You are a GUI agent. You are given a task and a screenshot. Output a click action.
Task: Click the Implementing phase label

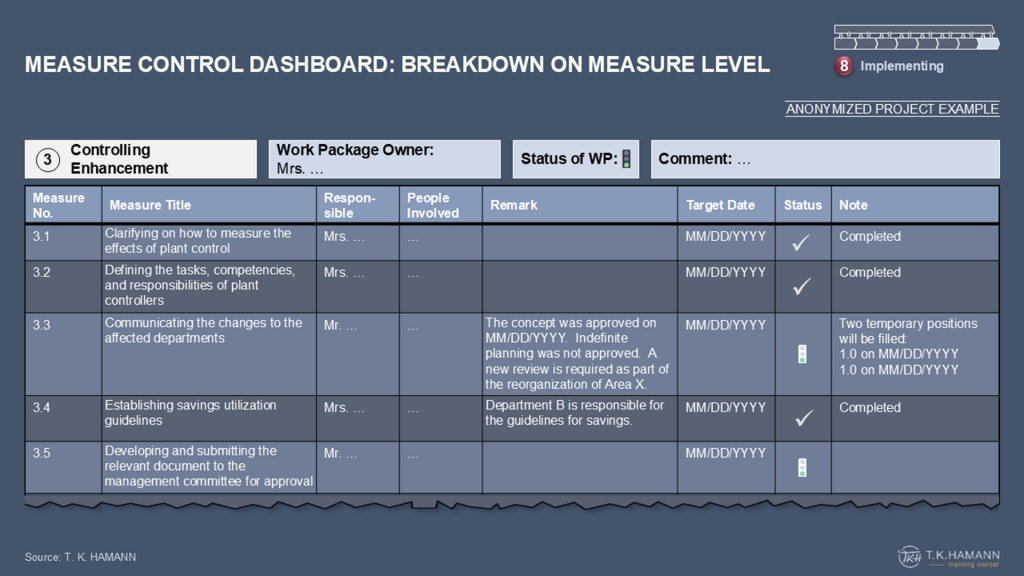[901, 66]
